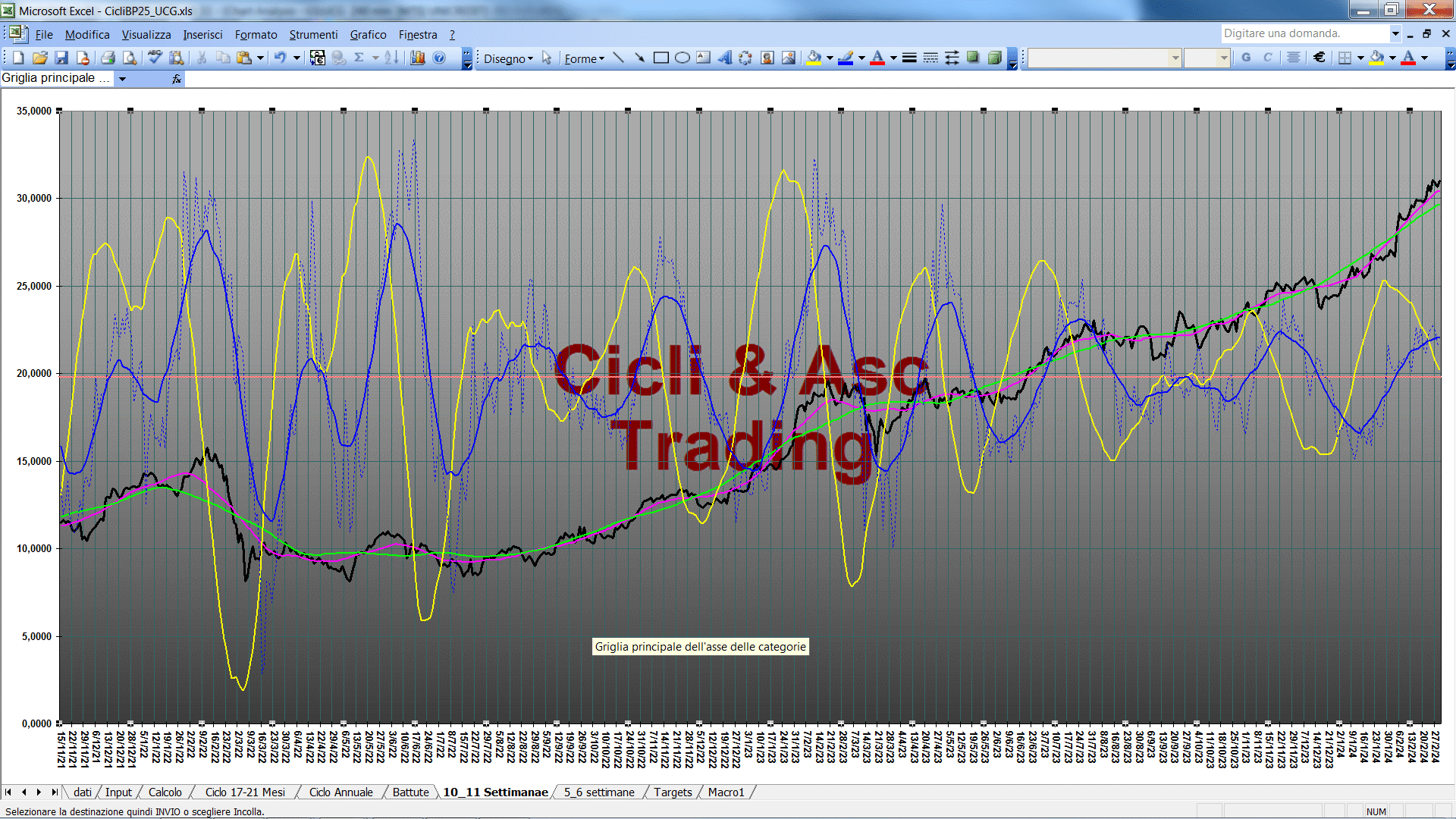Select the Line drawing tool
Screen dimensions: 1456x819
point(619,58)
